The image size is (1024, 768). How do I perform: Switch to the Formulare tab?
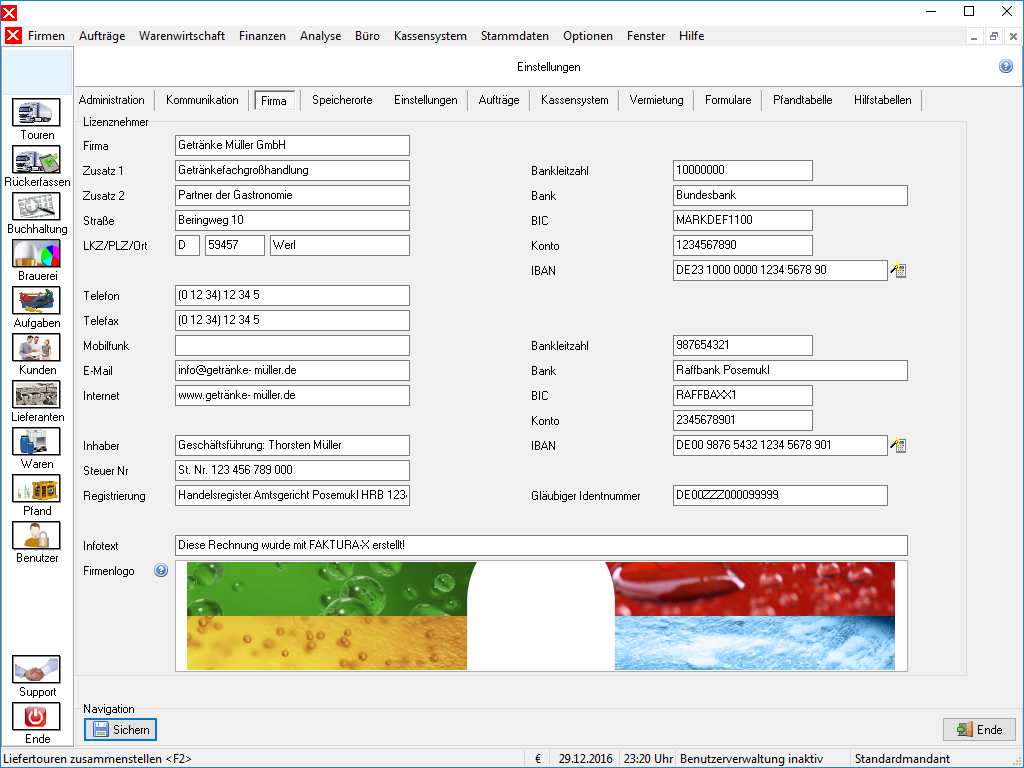(728, 100)
